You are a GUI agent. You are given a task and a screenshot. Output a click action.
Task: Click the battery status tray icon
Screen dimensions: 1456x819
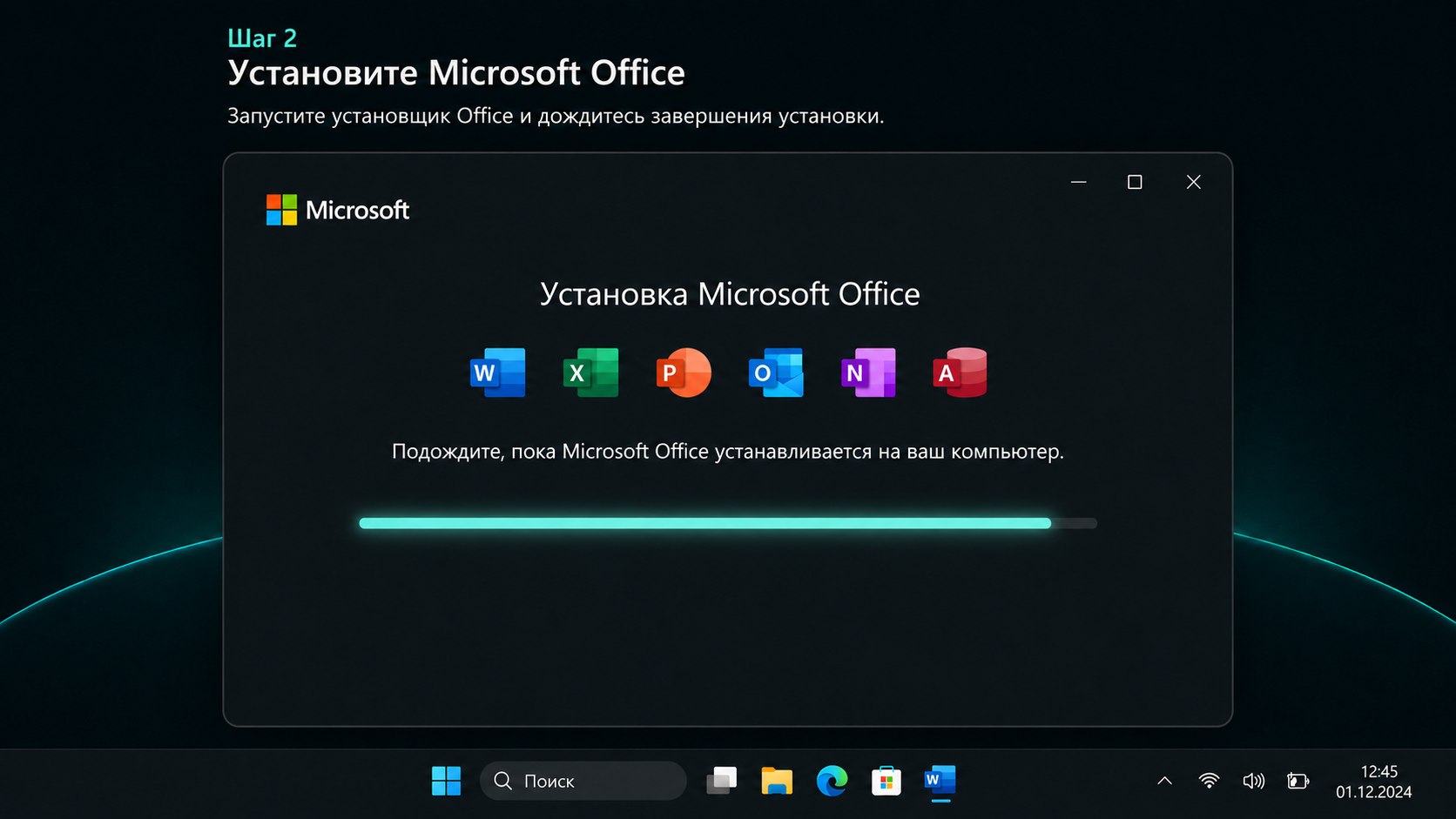coord(1298,781)
